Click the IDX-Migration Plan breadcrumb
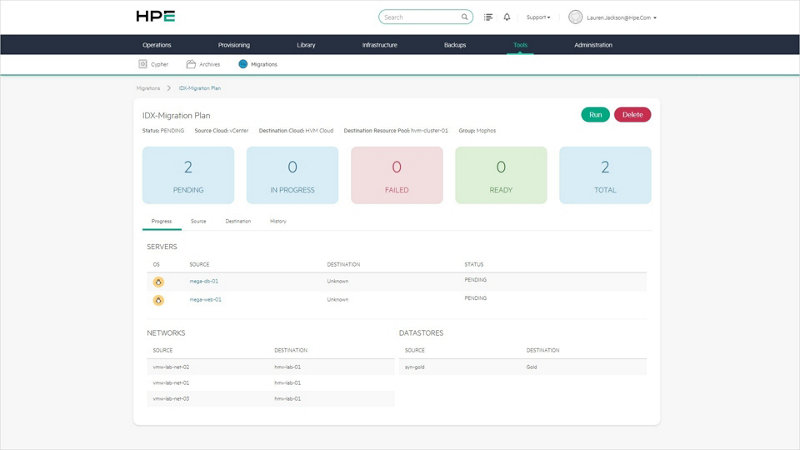The height and width of the screenshot is (450, 800). (x=199, y=88)
